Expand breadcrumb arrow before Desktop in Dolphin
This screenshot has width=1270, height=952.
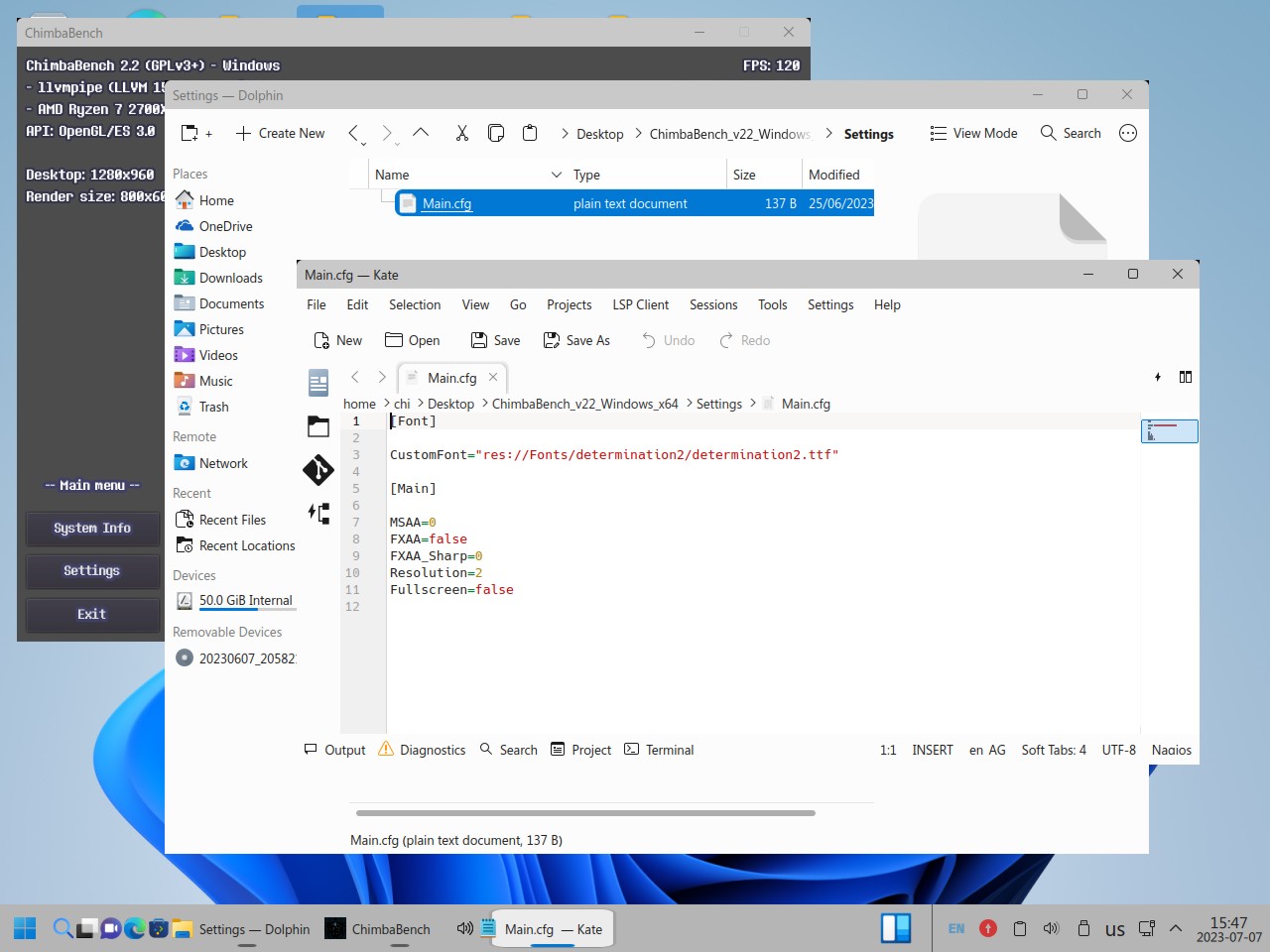[x=565, y=134]
